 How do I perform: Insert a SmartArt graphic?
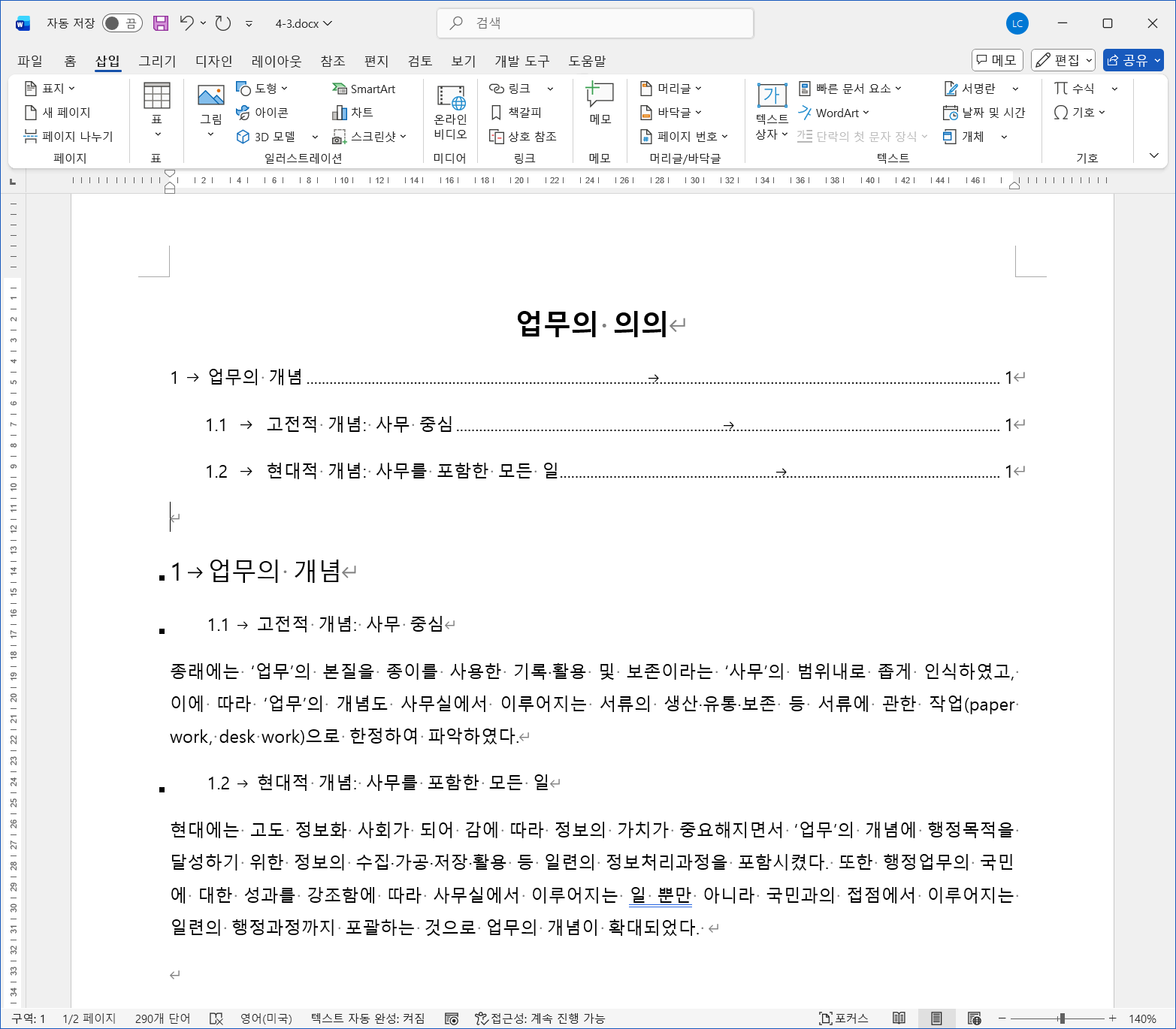(364, 89)
